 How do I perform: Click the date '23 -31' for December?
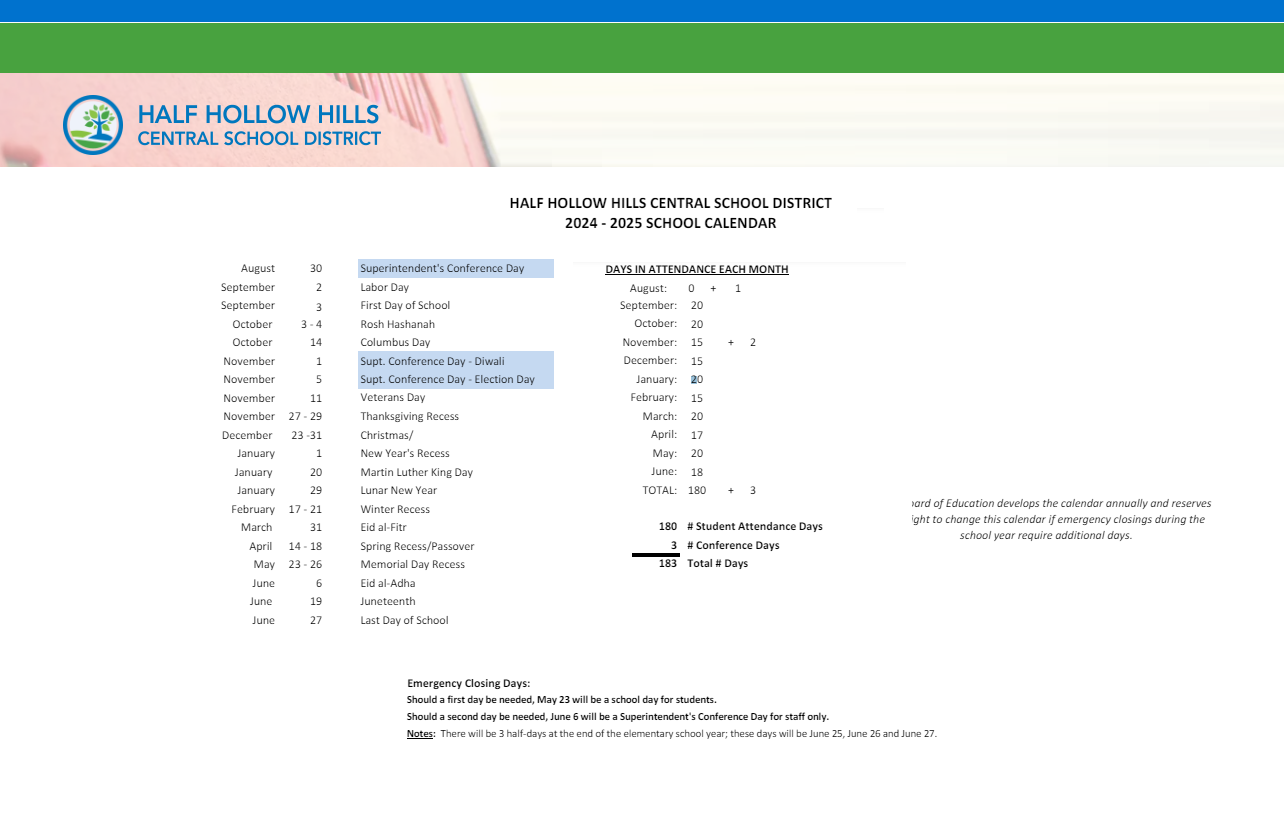pos(307,436)
